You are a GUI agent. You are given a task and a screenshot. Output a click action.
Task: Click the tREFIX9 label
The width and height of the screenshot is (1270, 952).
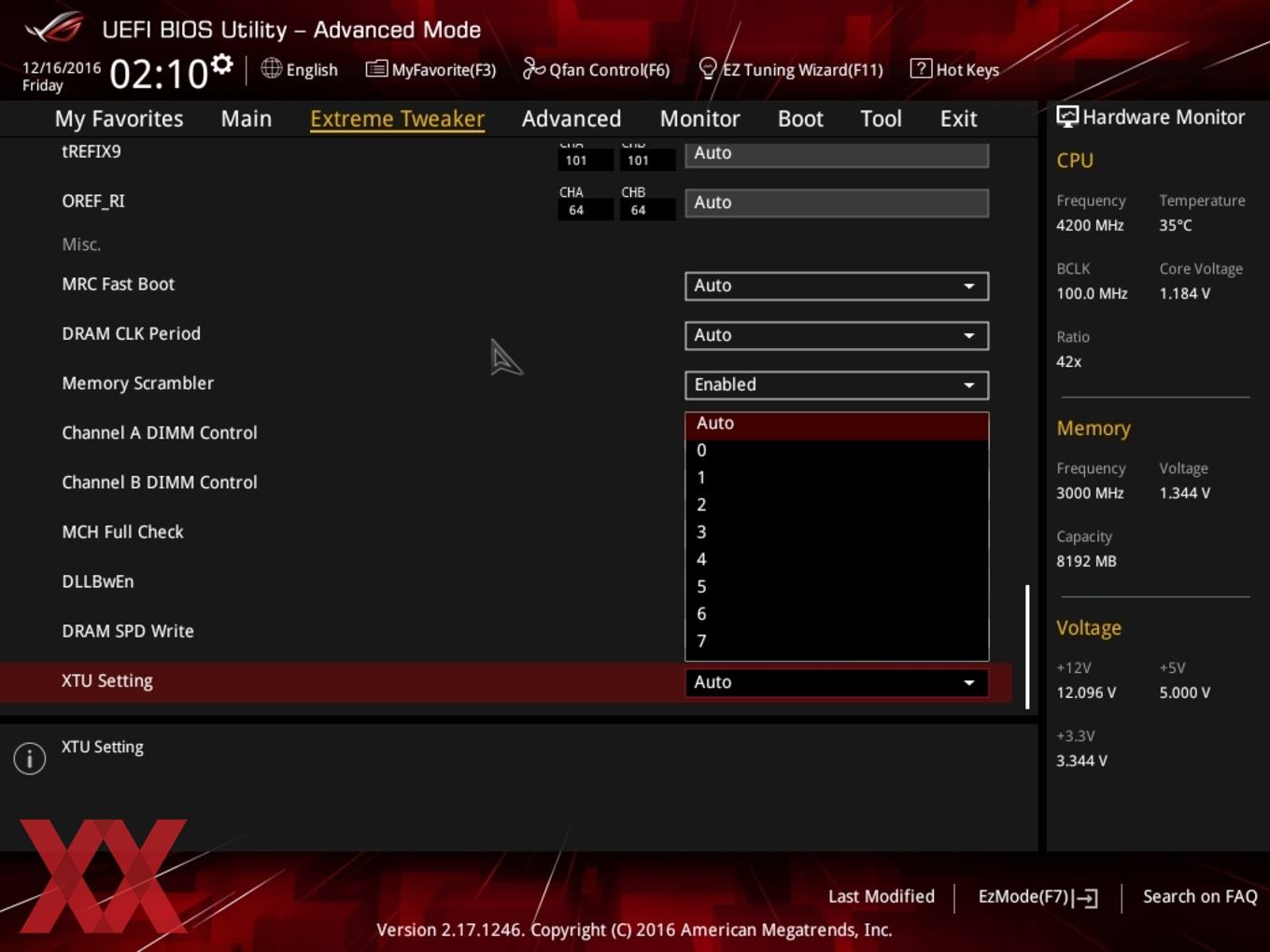(x=92, y=151)
